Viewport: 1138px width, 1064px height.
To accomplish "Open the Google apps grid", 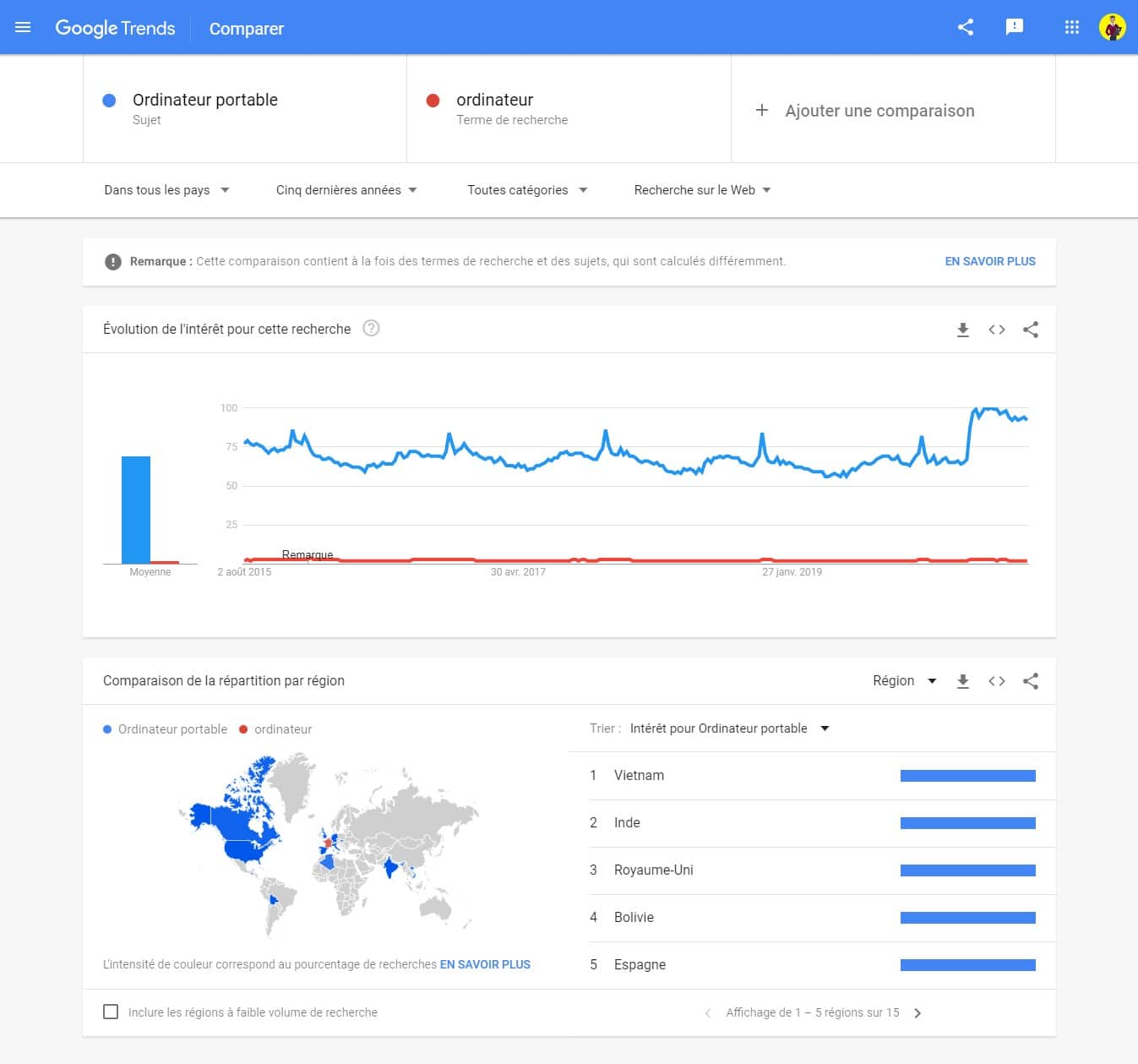I will click(x=1072, y=27).
